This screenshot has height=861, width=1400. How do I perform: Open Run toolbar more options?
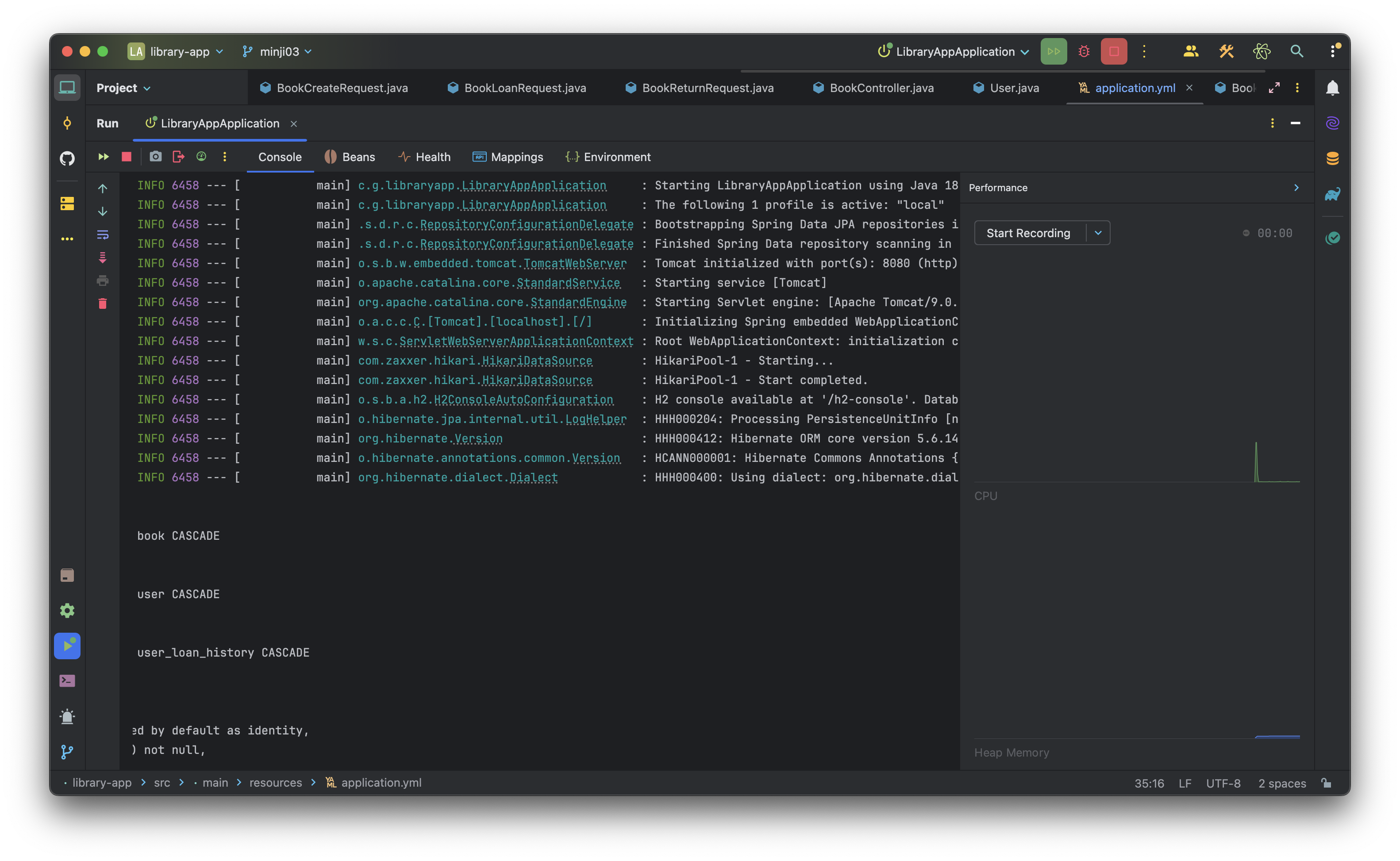tap(224, 157)
